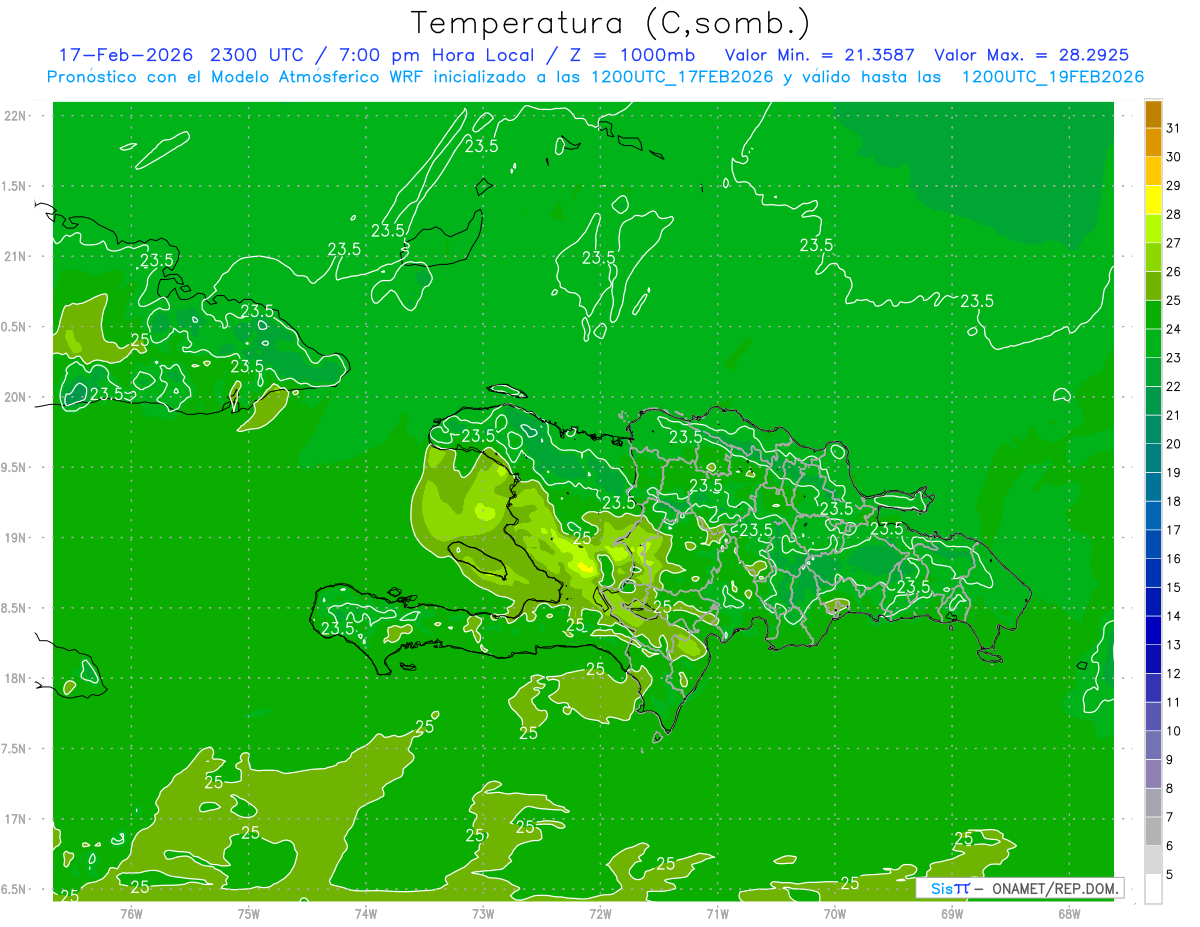Click the 15 label on the color scale
Screen dimensions: 1200x927
(x=1174, y=587)
